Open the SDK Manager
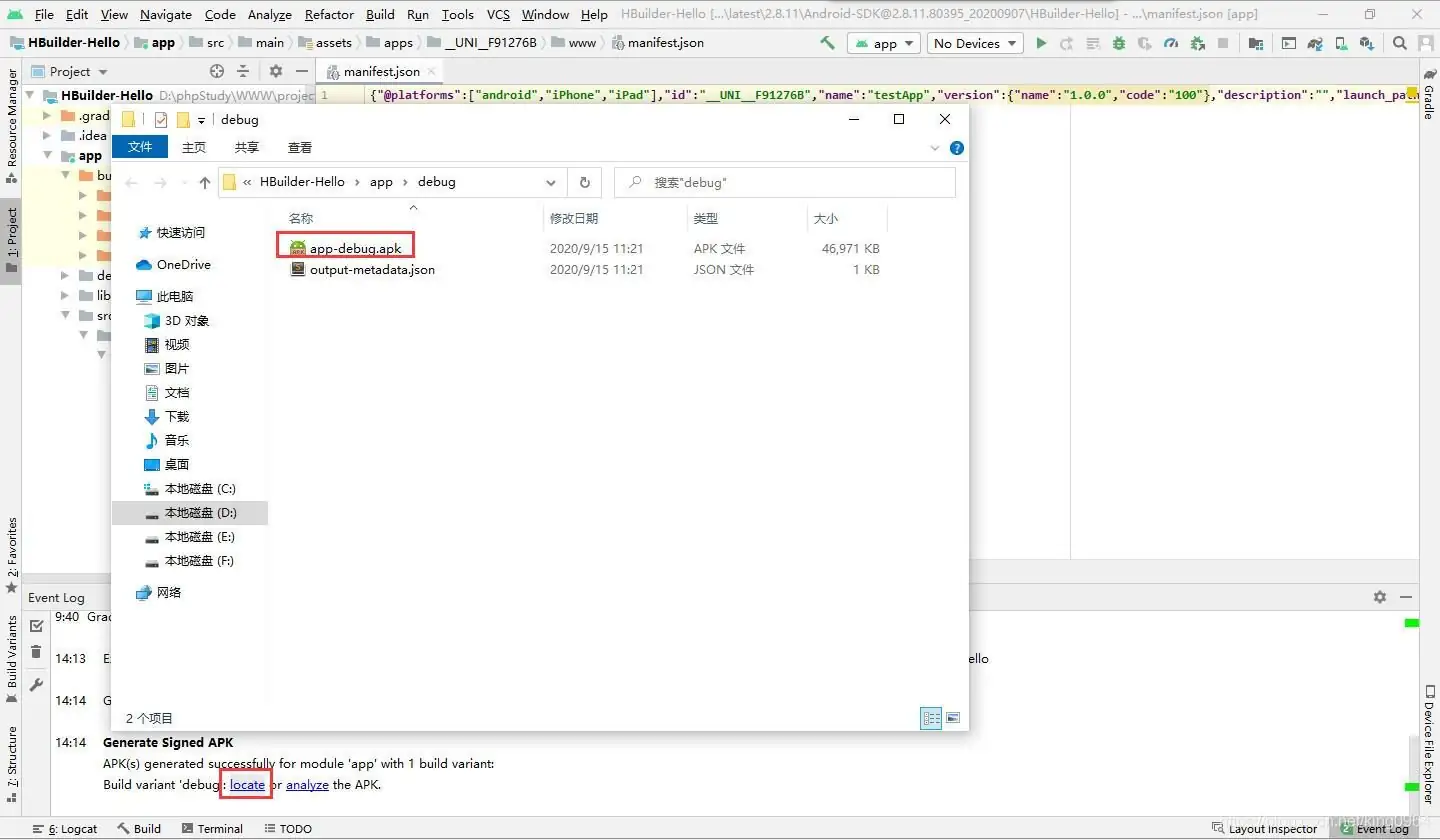The height and width of the screenshot is (840, 1440). [1367, 43]
